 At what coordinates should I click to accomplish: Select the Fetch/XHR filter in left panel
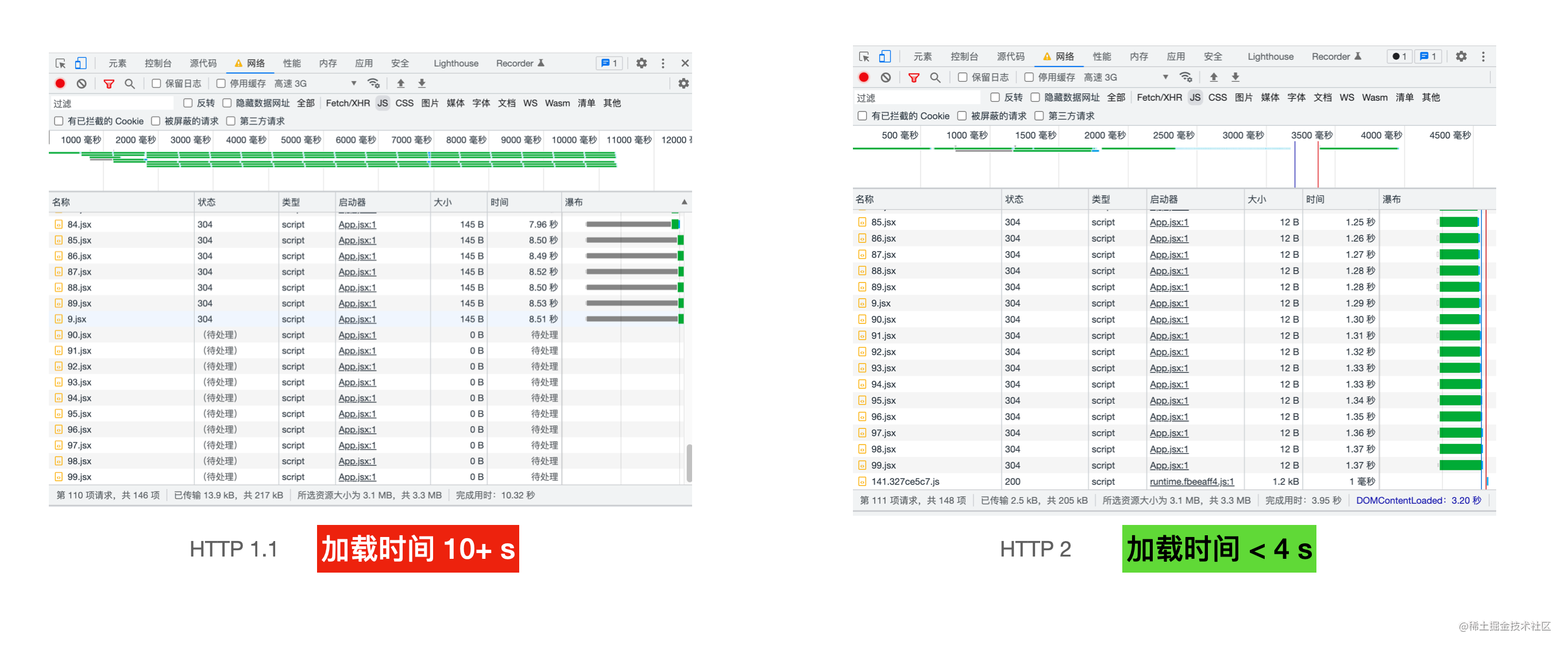[x=347, y=103]
